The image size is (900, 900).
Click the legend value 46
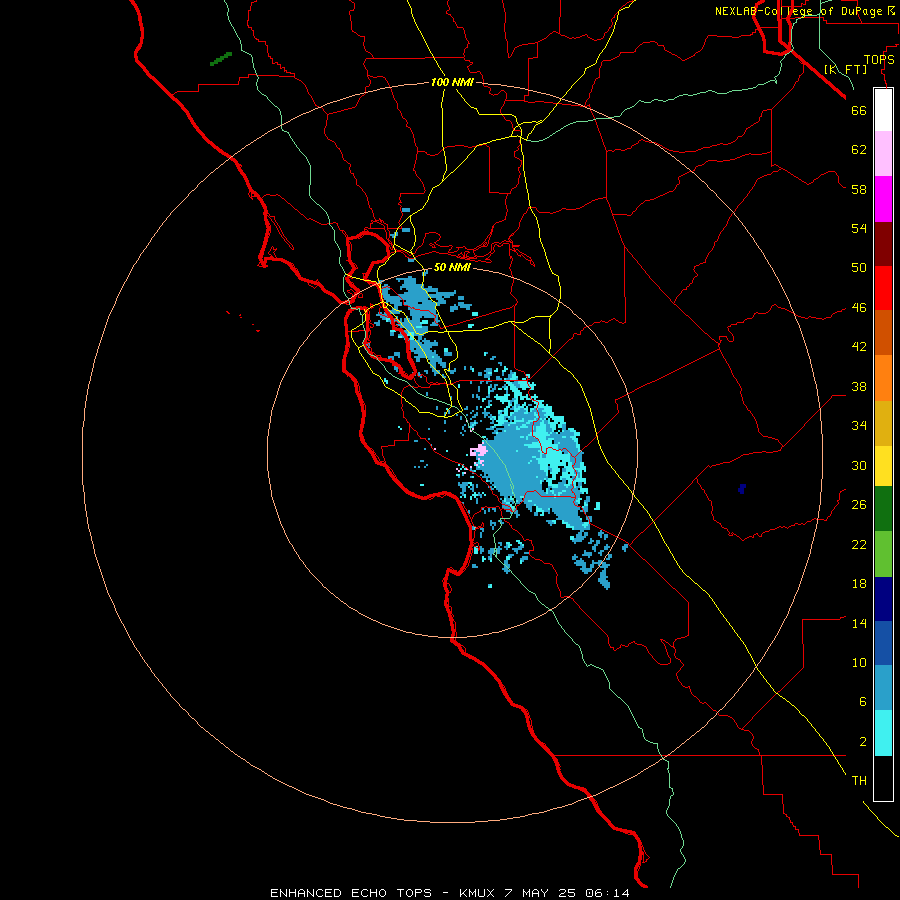(x=859, y=308)
